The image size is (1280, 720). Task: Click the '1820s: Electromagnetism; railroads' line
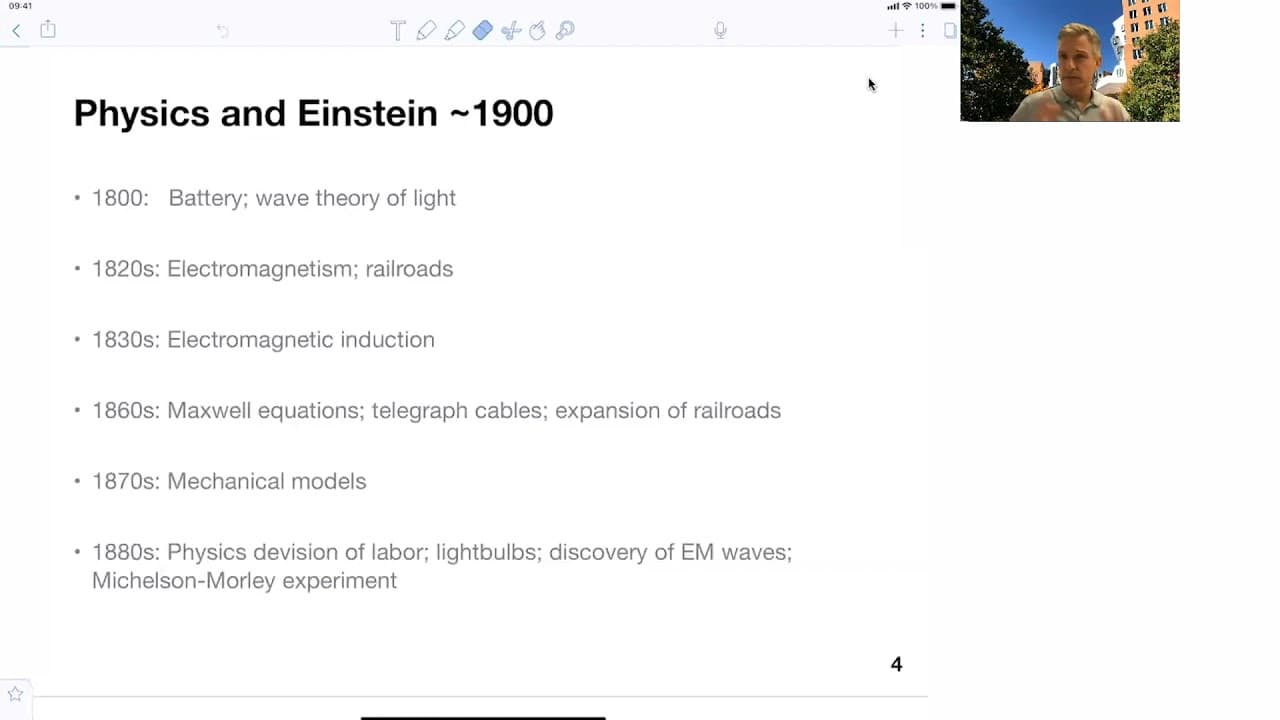[272, 269]
